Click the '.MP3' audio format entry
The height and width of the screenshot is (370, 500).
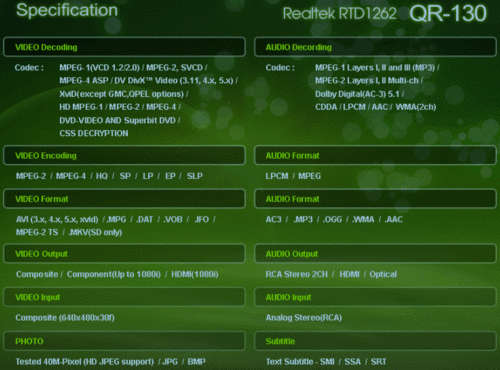(303, 220)
